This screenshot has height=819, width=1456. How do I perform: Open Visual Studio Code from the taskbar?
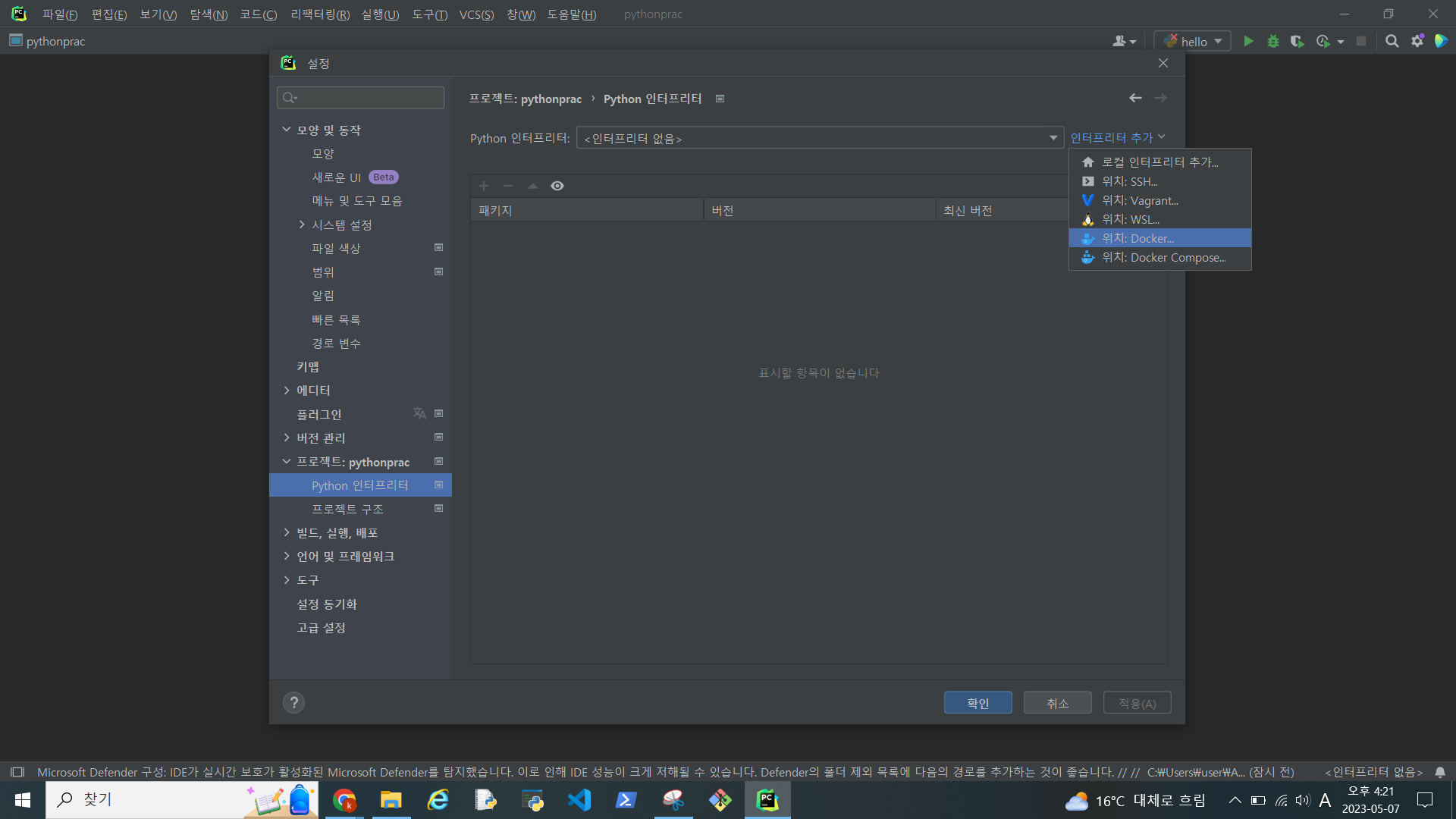[x=579, y=800]
